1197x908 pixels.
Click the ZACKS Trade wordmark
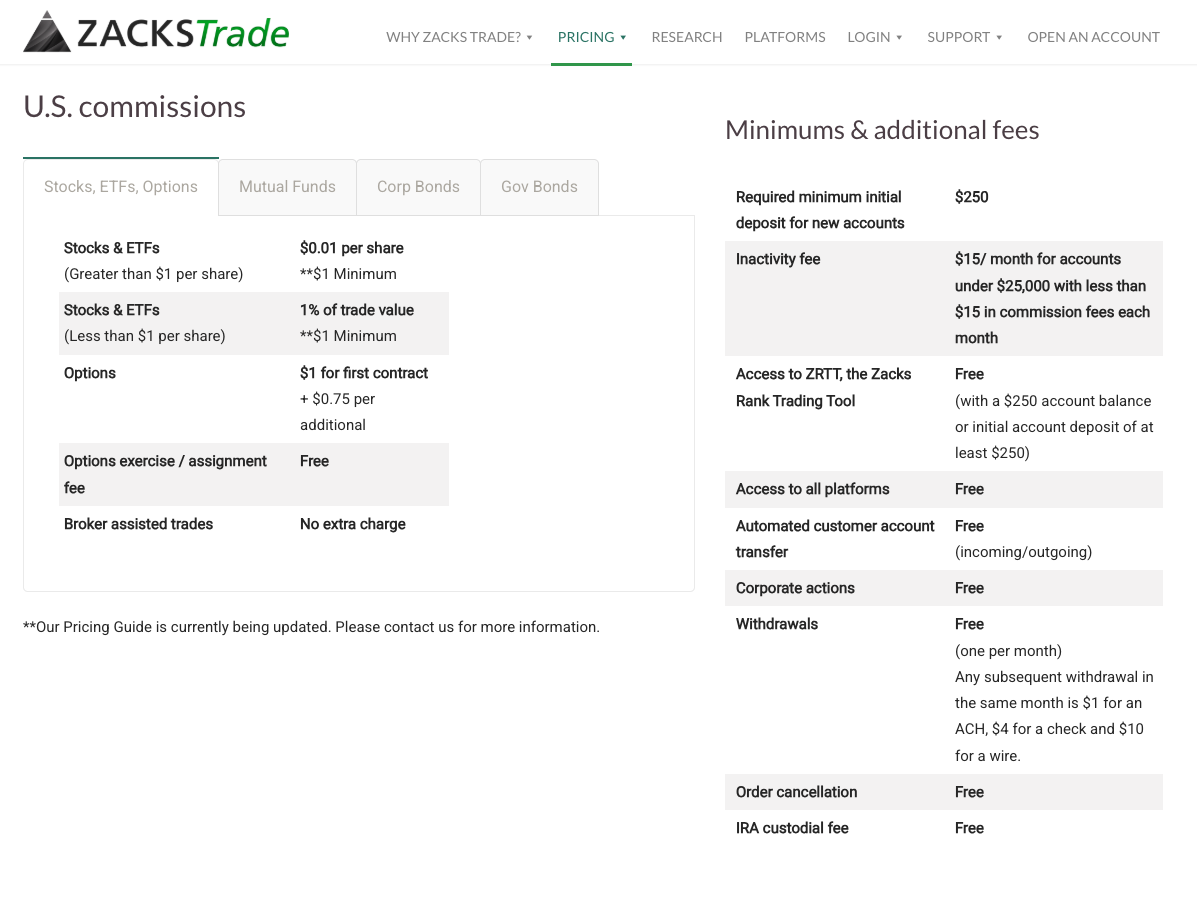click(x=183, y=34)
